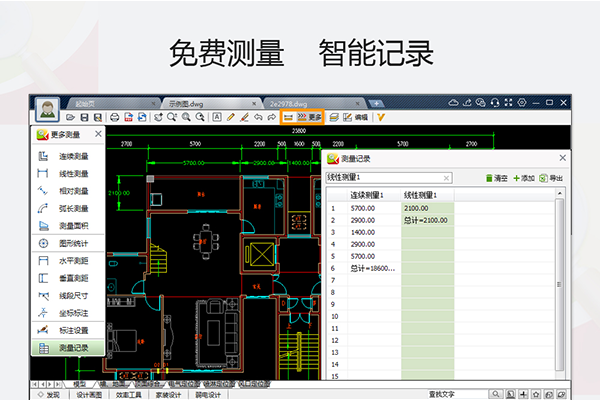This screenshot has width=600, height=400.
Task: Click the upload share icon in title bar
Action: pyautogui.click(x=467, y=103)
